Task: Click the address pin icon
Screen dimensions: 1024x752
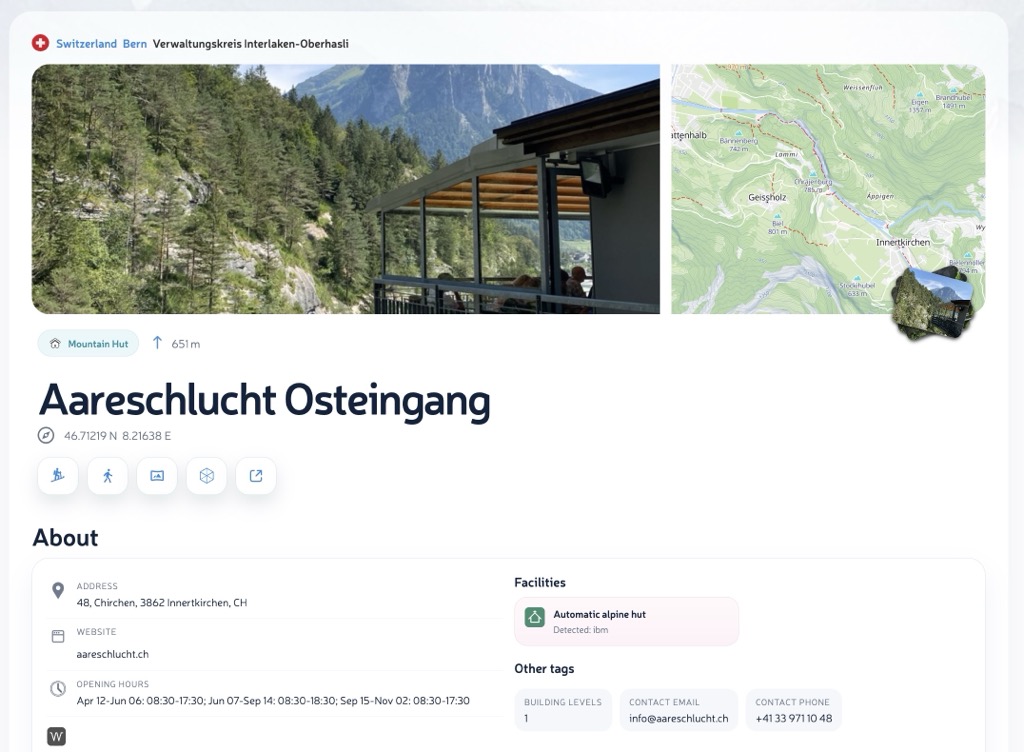Action: (58, 590)
